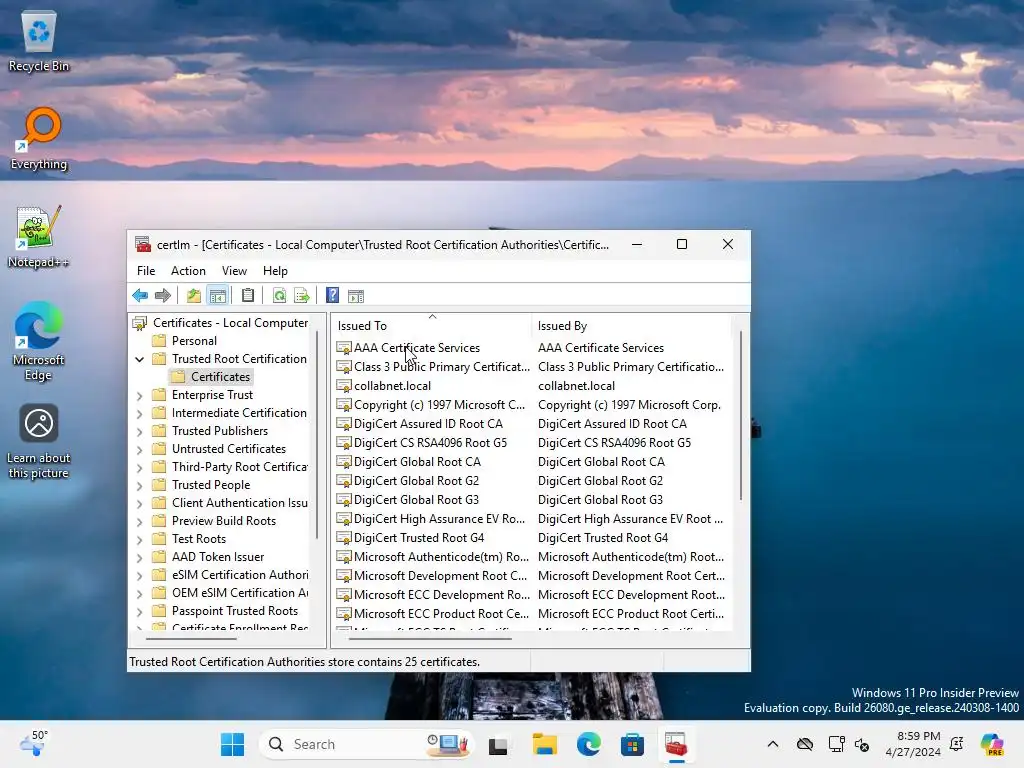1024x768 pixels.
Task: Open the Windows Start button
Action: [232, 744]
